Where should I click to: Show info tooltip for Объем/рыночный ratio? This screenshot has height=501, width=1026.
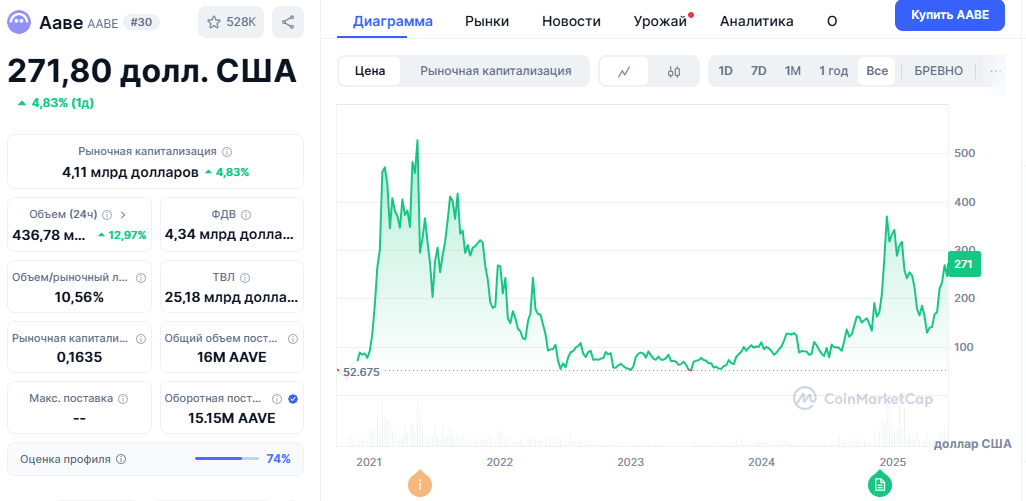tap(141, 278)
